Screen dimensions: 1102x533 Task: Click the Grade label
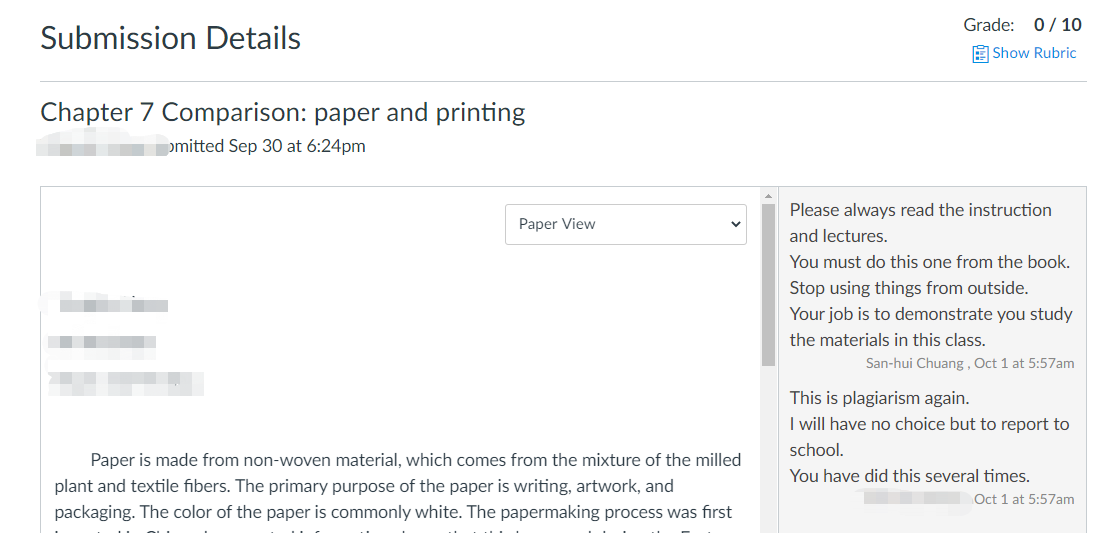coord(989,25)
